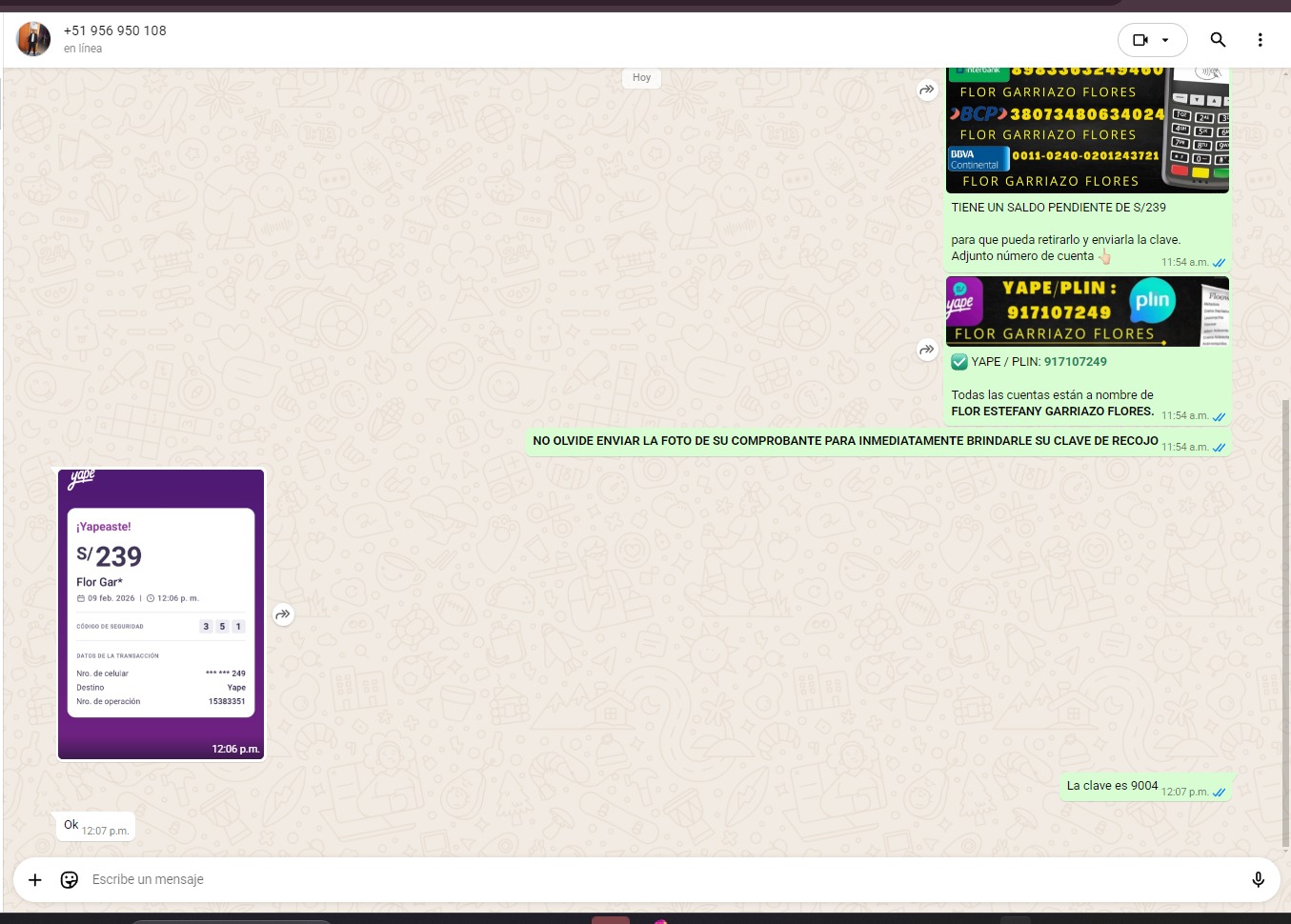Open the YAPE/PLIN banner image

pyautogui.click(x=1086, y=311)
